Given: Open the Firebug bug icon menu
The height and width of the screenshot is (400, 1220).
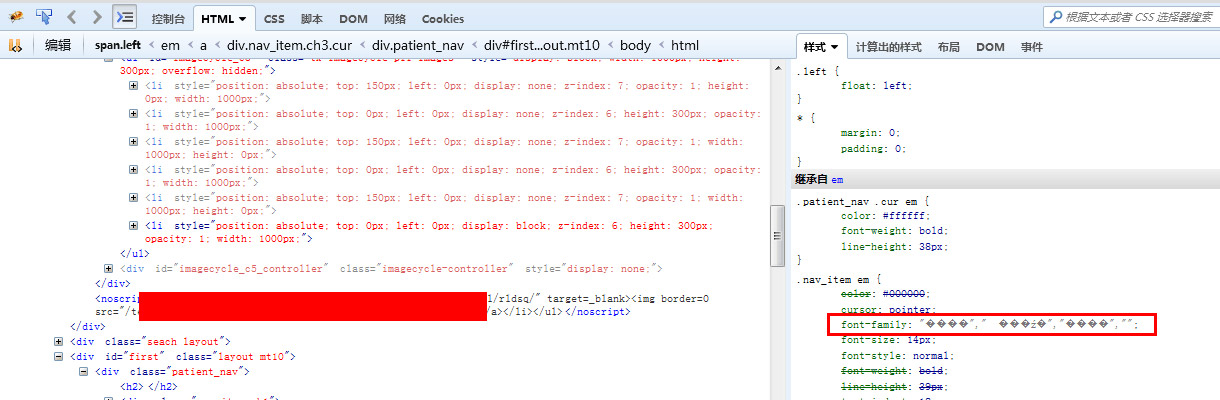Looking at the screenshot, I should (15, 17).
